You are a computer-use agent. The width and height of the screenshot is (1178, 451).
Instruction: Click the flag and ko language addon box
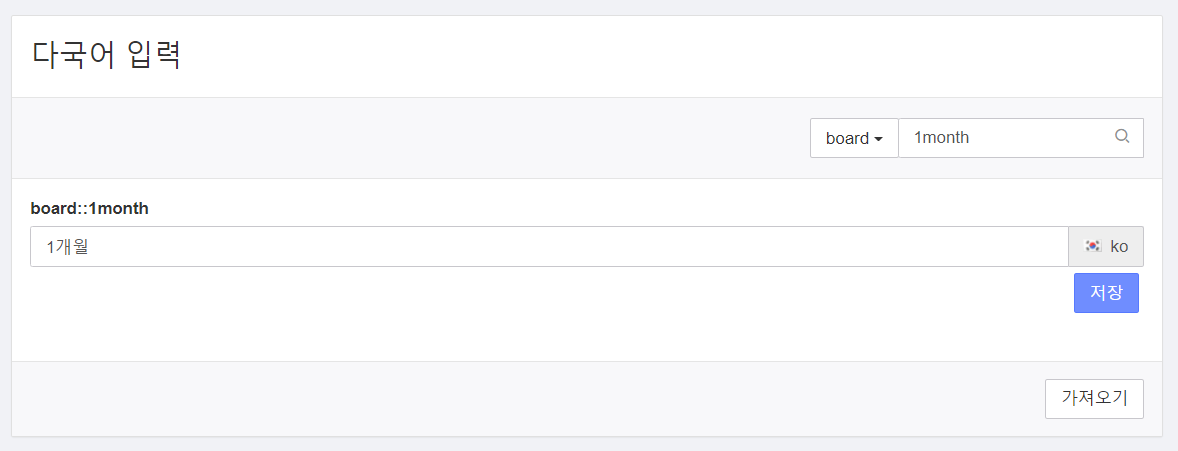1106,247
